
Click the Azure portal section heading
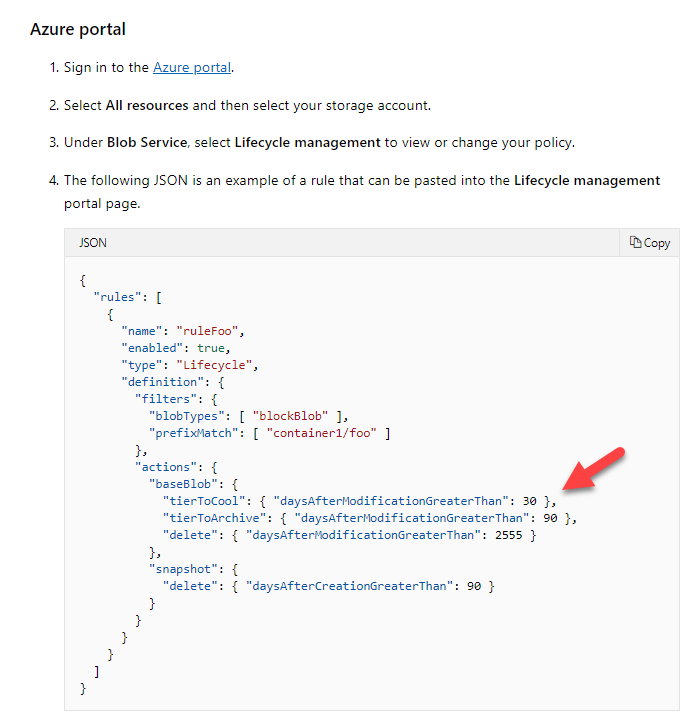(78, 29)
